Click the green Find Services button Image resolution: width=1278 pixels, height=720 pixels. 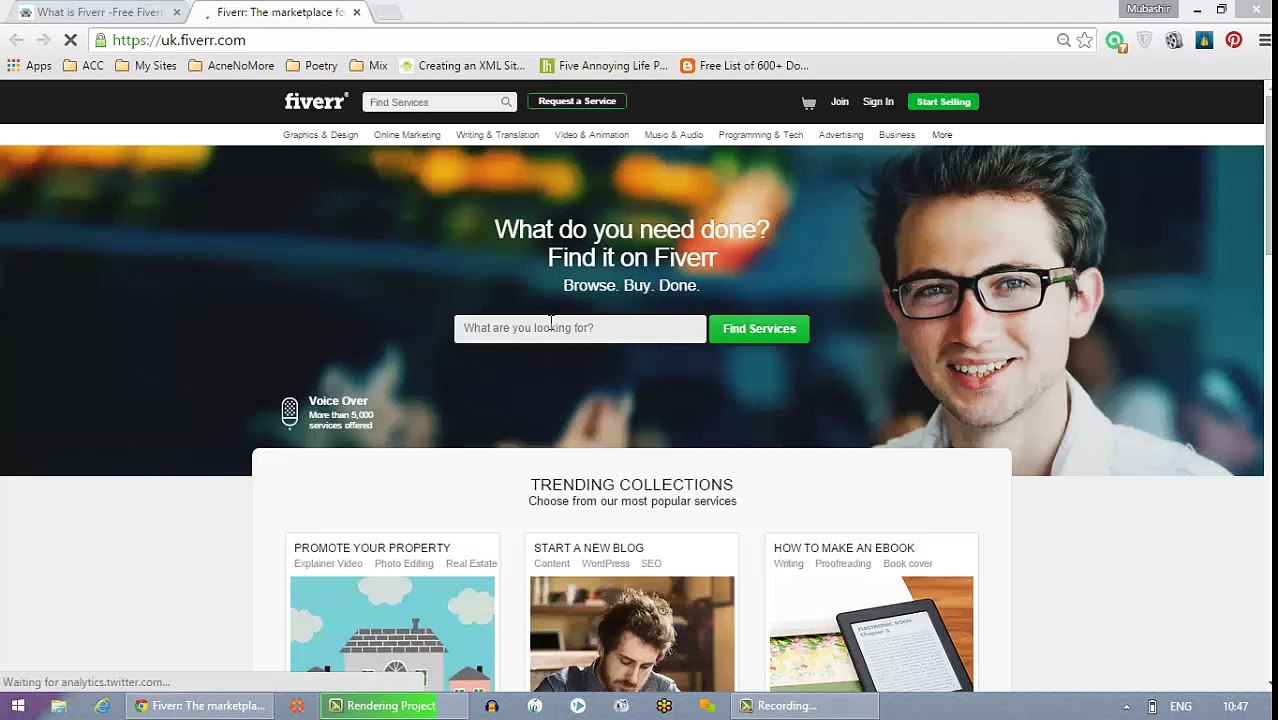pos(759,328)
